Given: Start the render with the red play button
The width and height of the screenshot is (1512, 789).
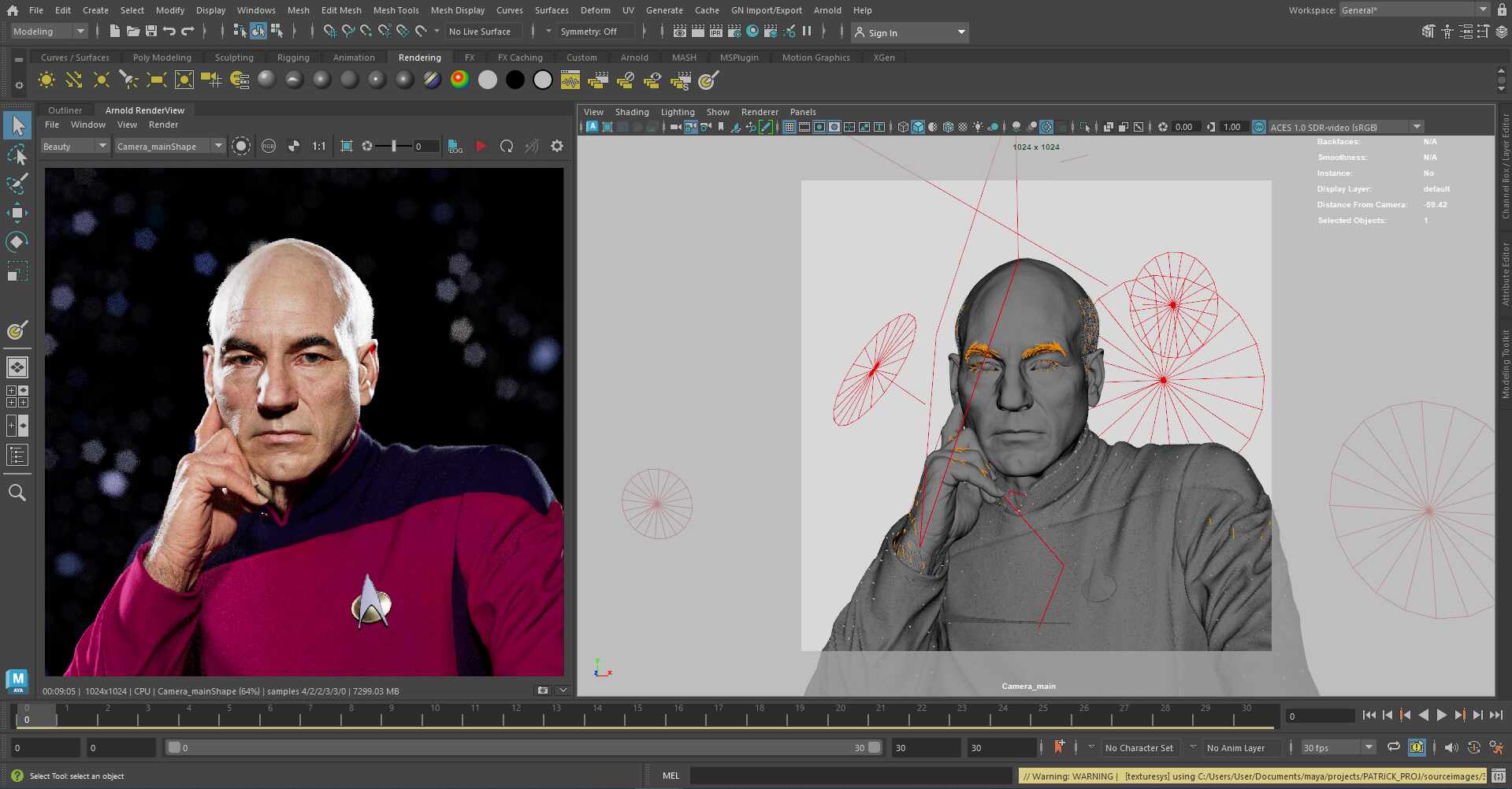Looking at the screenshot, I should [x=481, y=146].
